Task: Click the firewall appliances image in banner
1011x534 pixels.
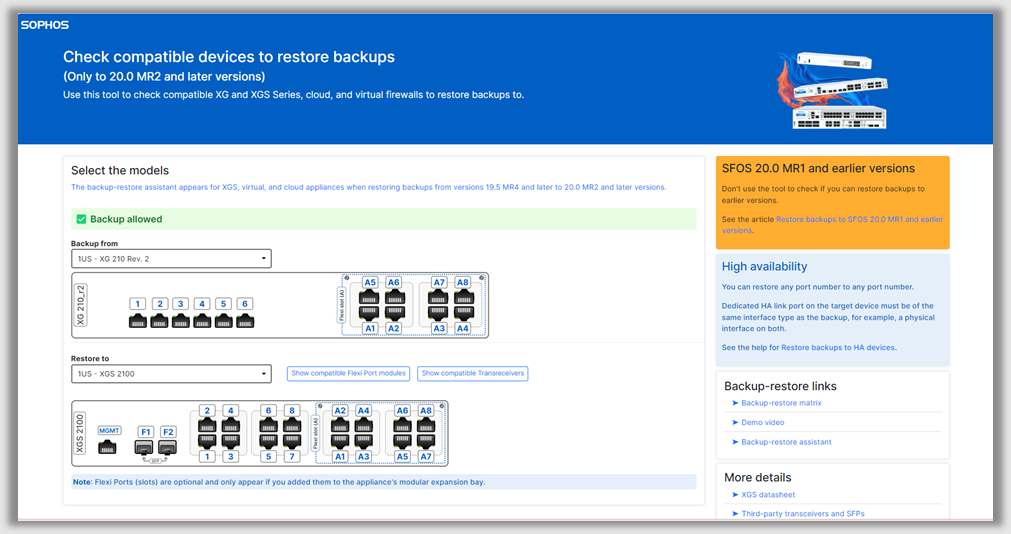Action: point(835,90)
